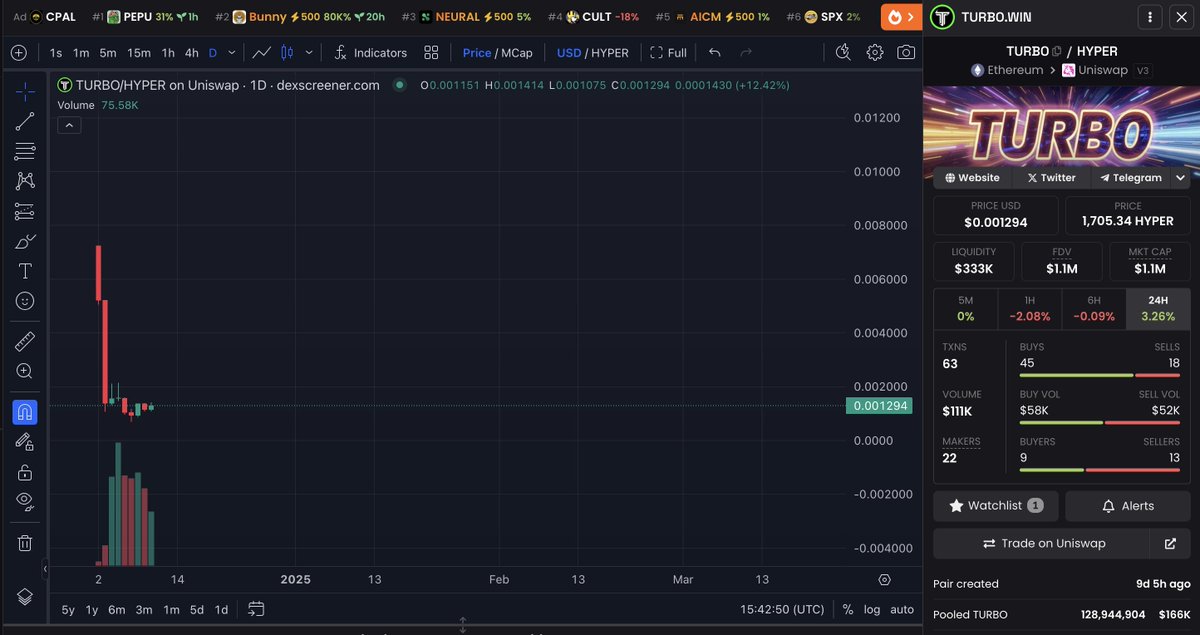Image resolution: width=1200 pixels, height=635 pixels.
Task: Open the quick search icon
Action: (x=843, y=53)
